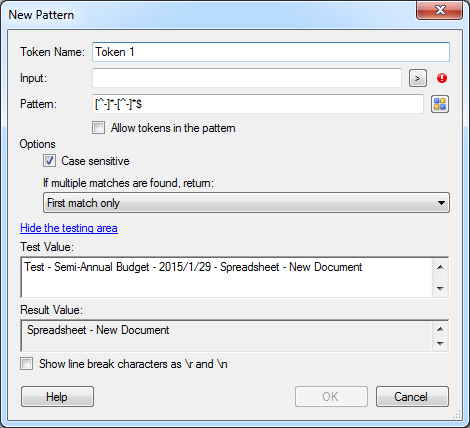Click into the Token Name field

pos(271,52)
